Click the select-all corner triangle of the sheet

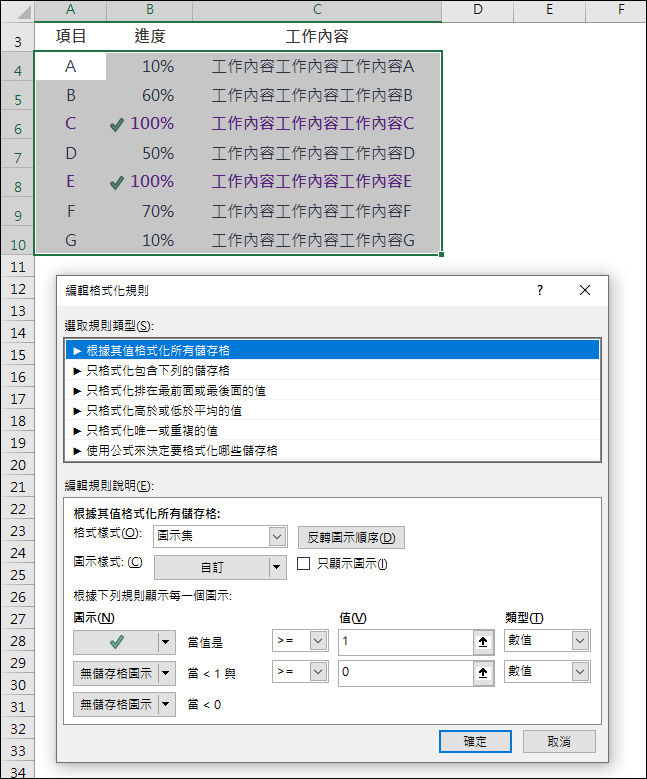click(22, 11)
